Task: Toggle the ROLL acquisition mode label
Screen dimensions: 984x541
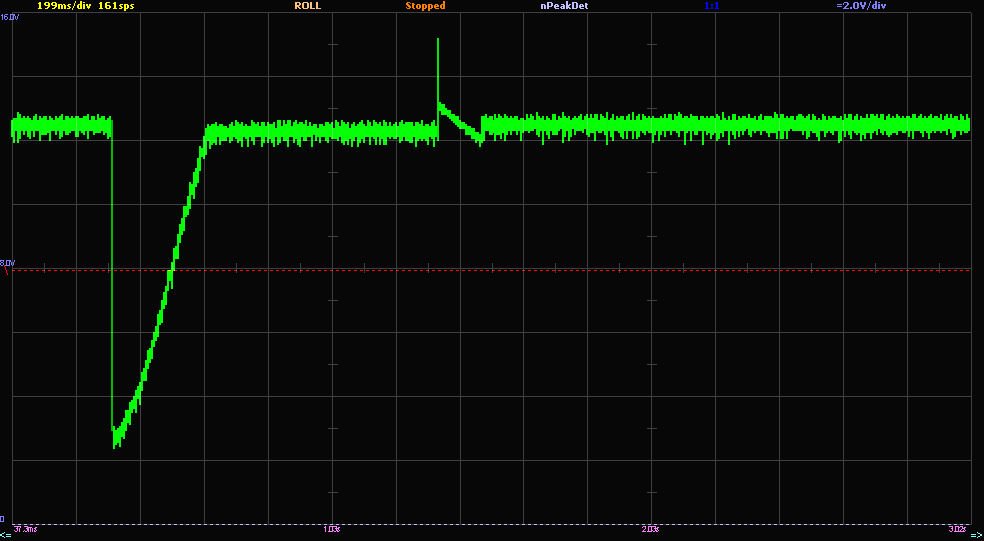Action: [307, 6]
